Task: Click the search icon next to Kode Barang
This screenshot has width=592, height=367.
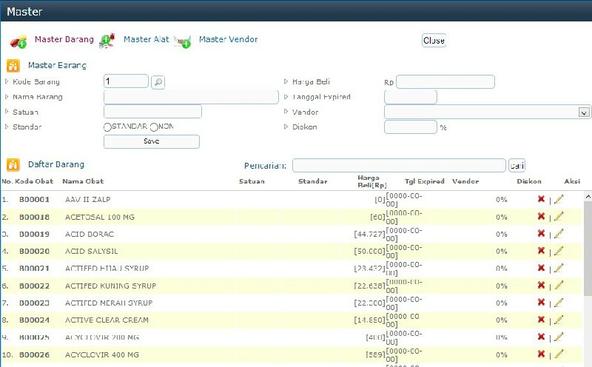Action: point(158,82)
